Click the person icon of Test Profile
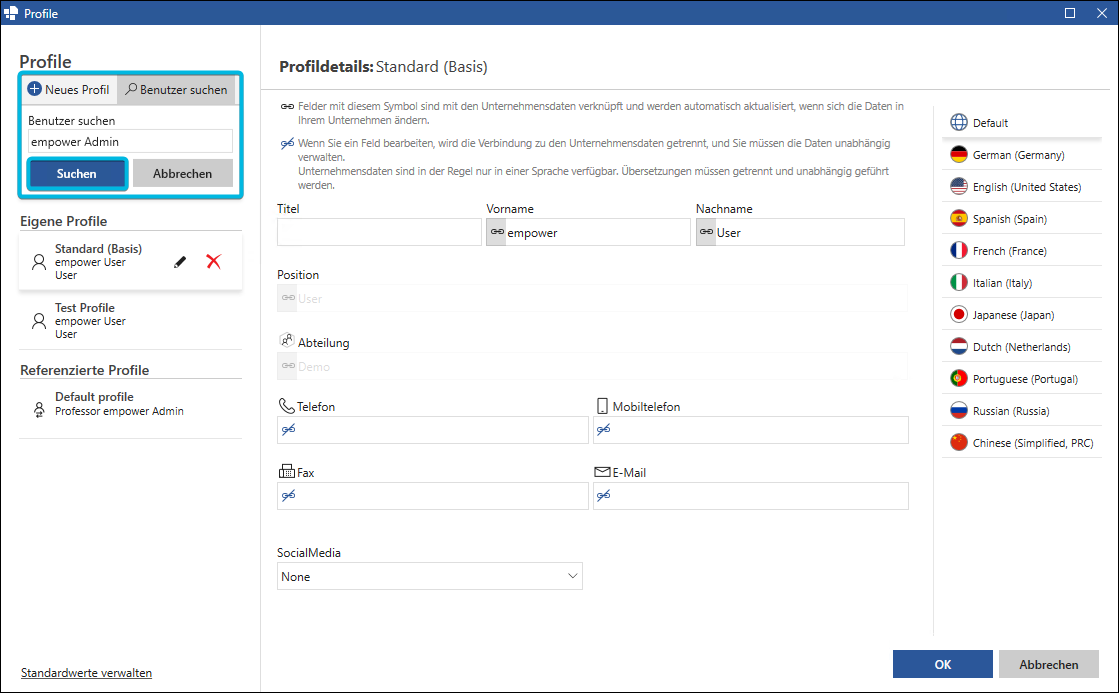This screenshot has width=1119, height=693. (x=39, y=320)
